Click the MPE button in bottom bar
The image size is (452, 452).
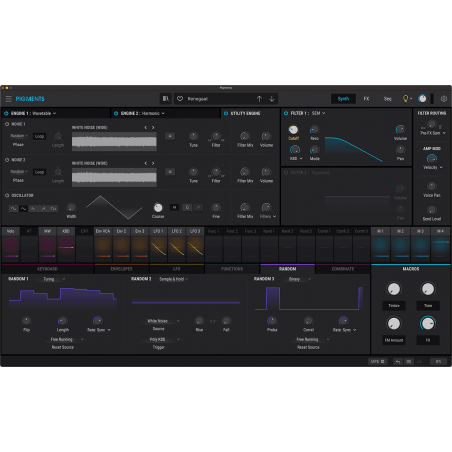pos(378,361)
